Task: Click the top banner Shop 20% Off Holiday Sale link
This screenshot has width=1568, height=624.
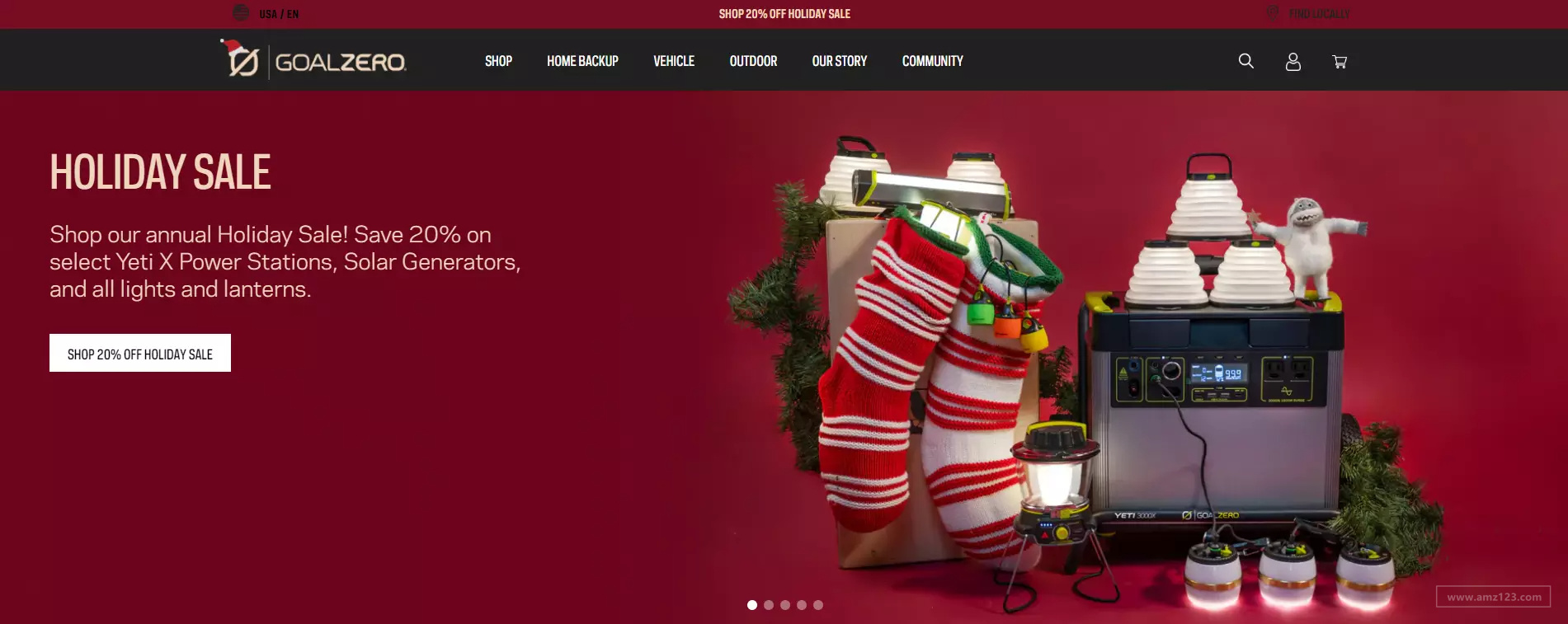Action: [784, 14]
